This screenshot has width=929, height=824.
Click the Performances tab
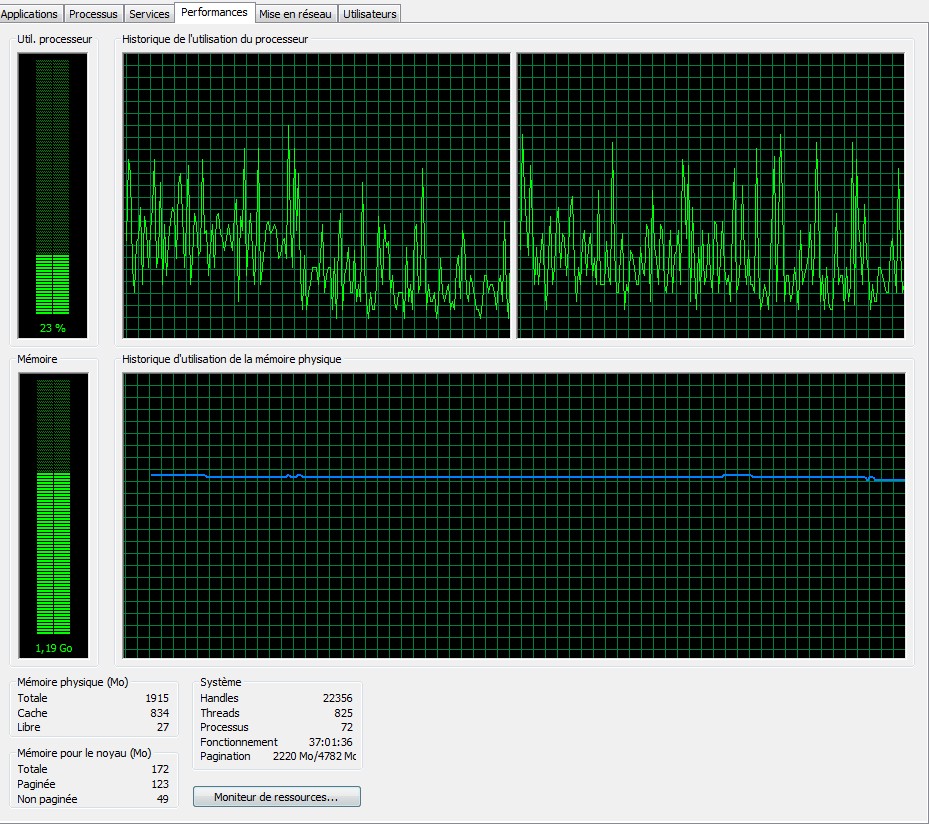coord(214,12)
